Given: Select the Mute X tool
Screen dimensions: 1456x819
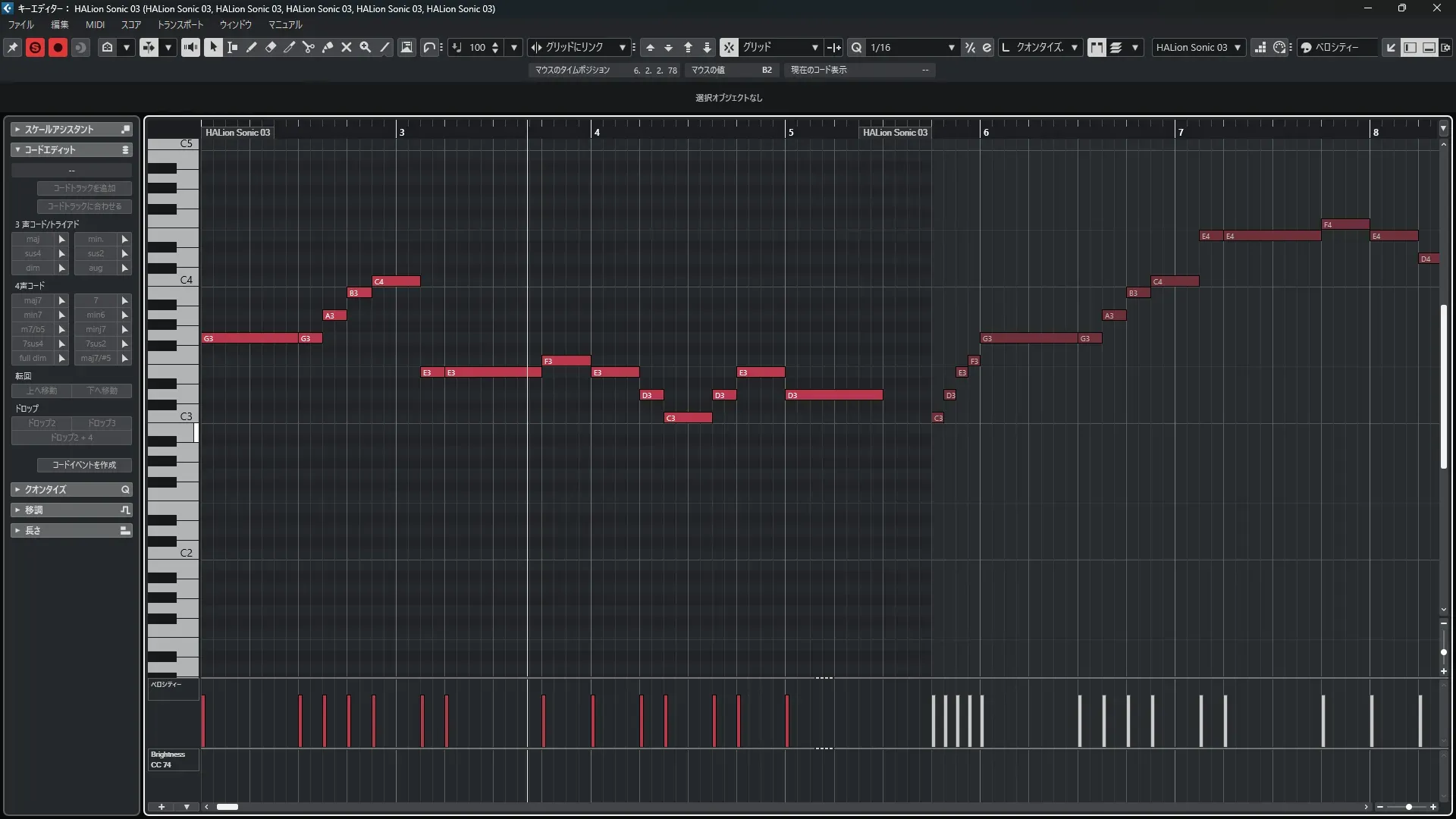Looking at the screenshot, I should (x=347, y=47).
